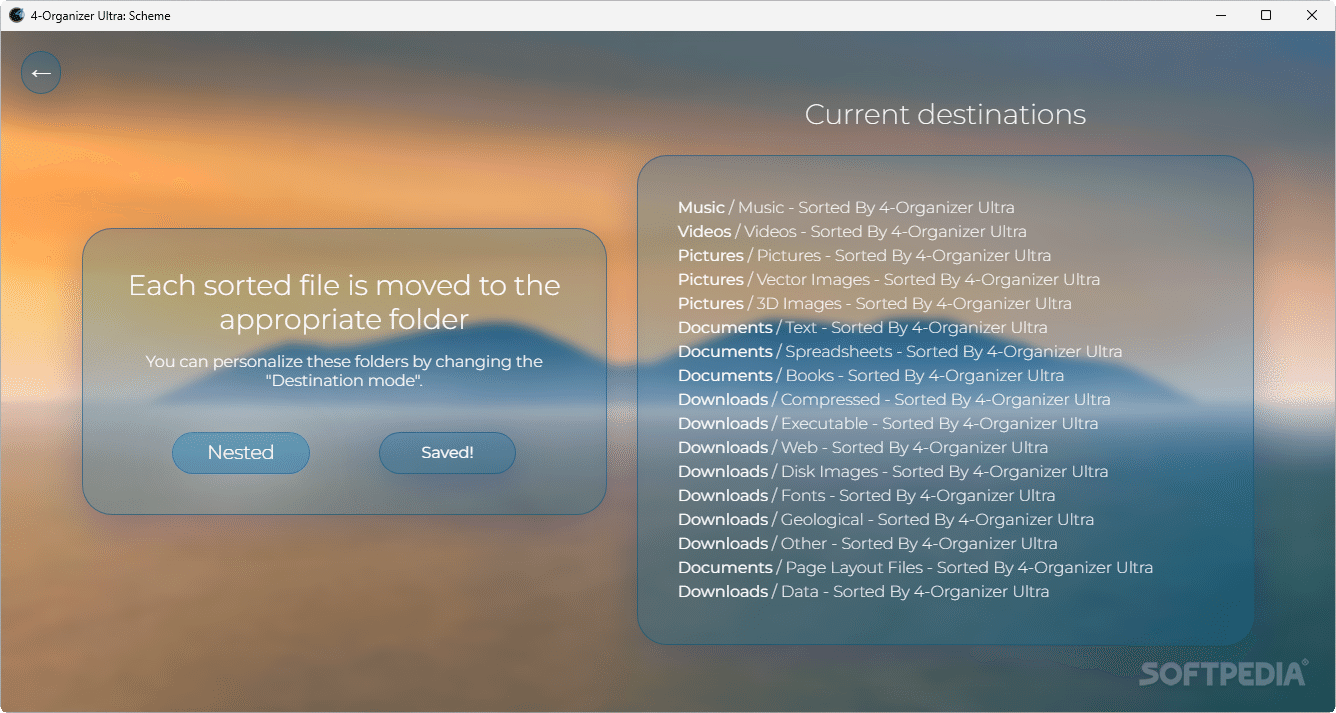The width and height of the screenshot is (1336, 713).
Task: Select the '3D Images - Sorted By' destination row
Action: coord(875,304)
